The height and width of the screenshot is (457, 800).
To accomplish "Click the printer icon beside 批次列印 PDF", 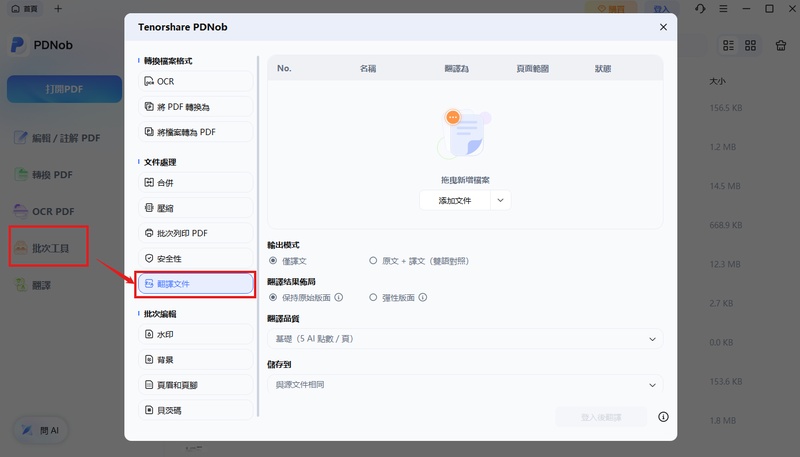I will coord(149,233).
